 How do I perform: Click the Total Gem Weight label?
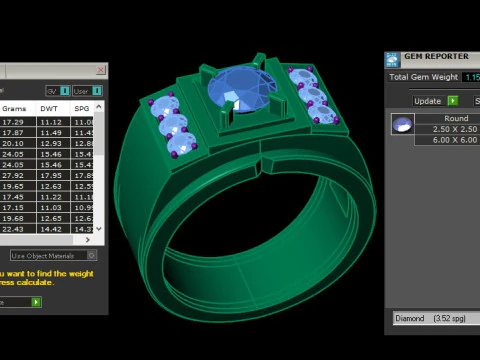423,77
